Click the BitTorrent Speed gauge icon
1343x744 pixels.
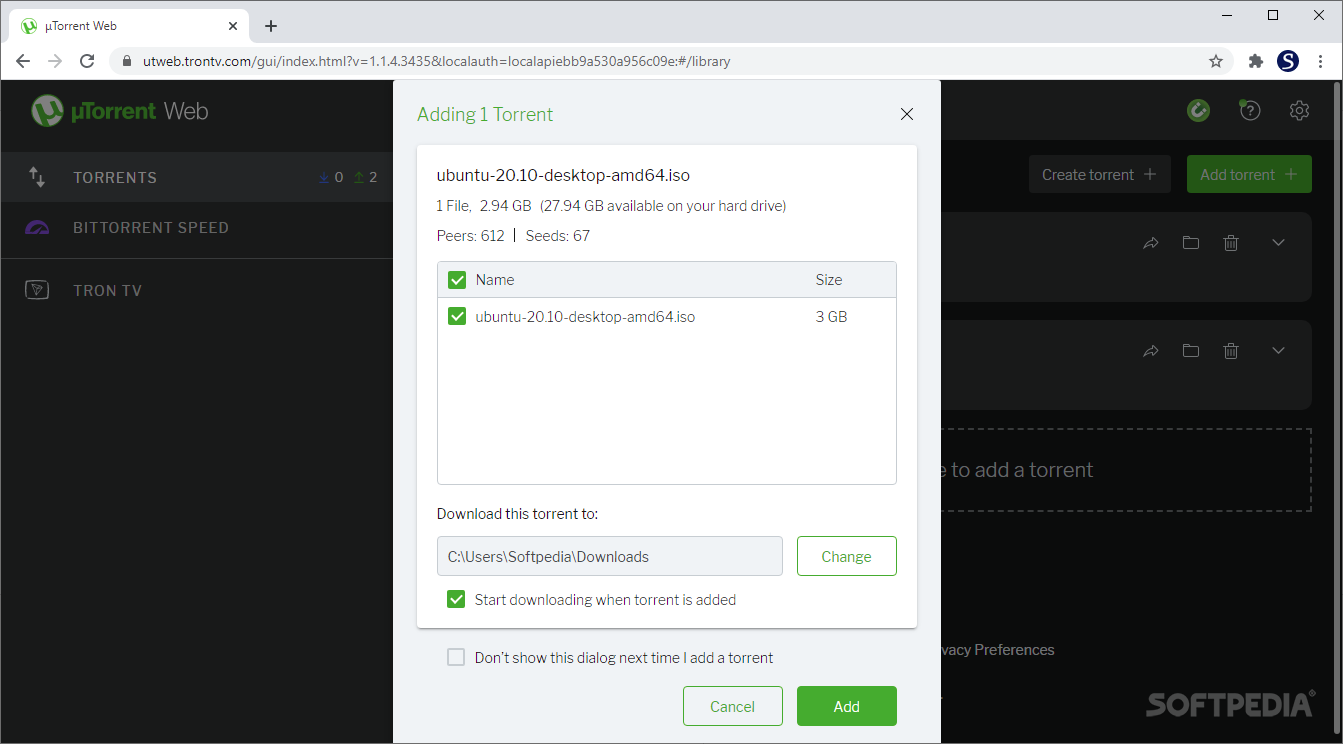pyautogui.click(x=37, y=228)
